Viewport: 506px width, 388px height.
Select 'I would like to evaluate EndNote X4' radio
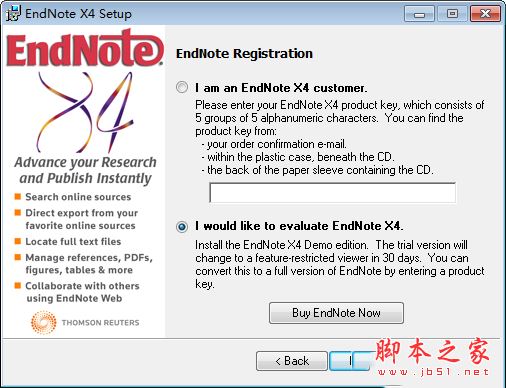182,227
